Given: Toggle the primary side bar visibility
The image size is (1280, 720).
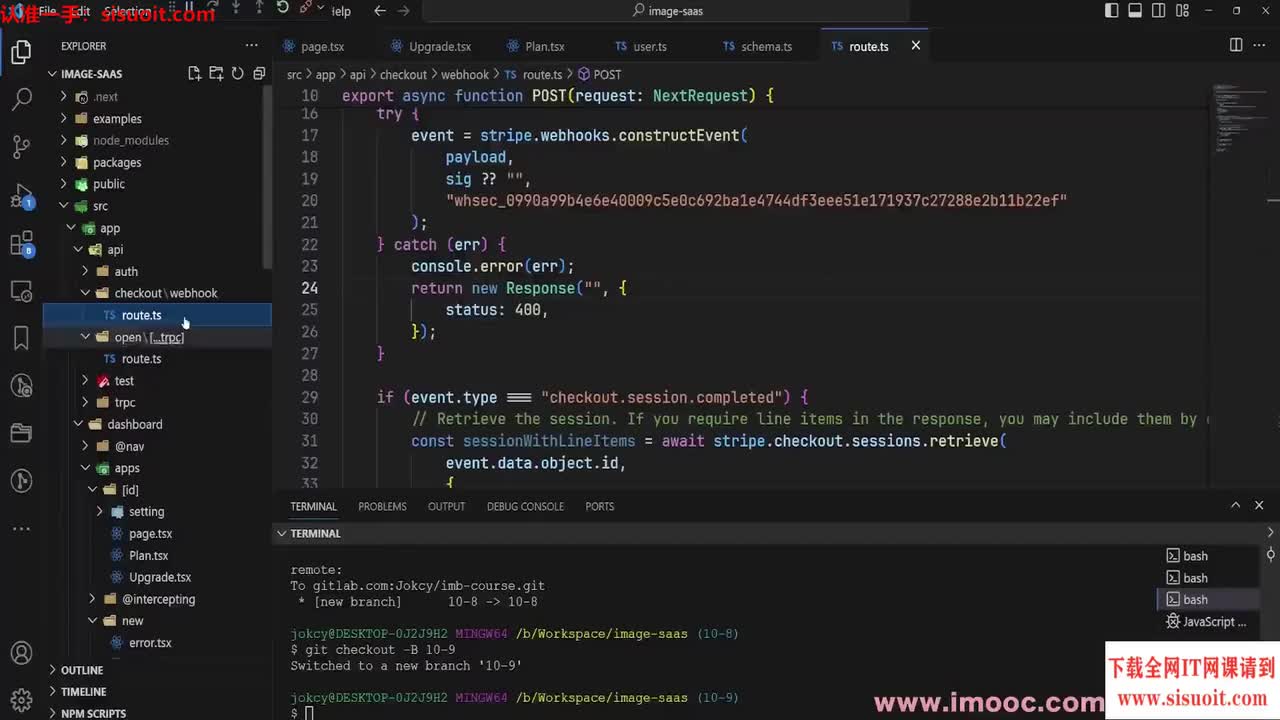Looking at the screenshot, I should 1112,11.
